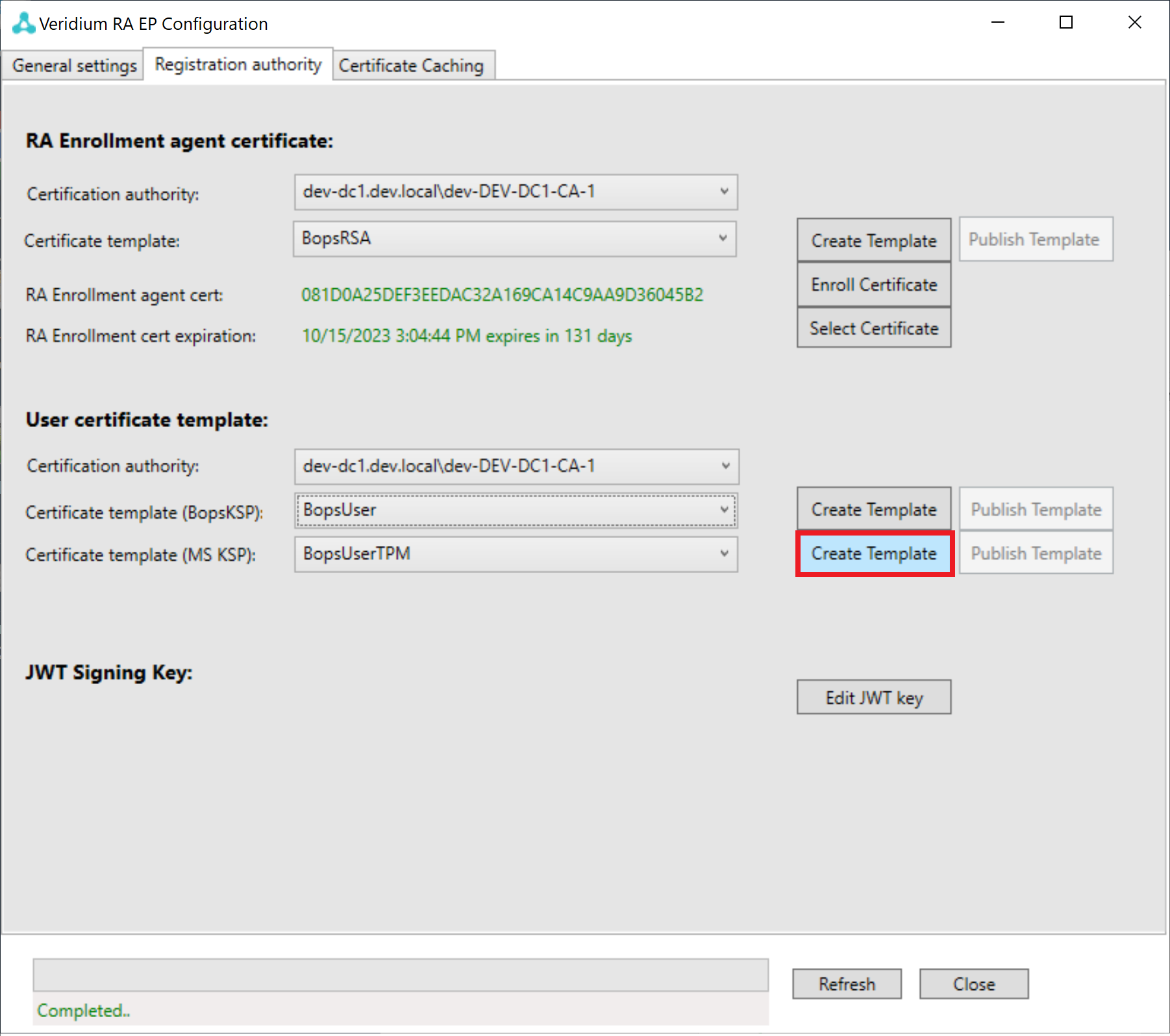This screenshot has height=1036, width=1170.
Task: Click the Veridium app logo icon
Action: click(23, 23)
